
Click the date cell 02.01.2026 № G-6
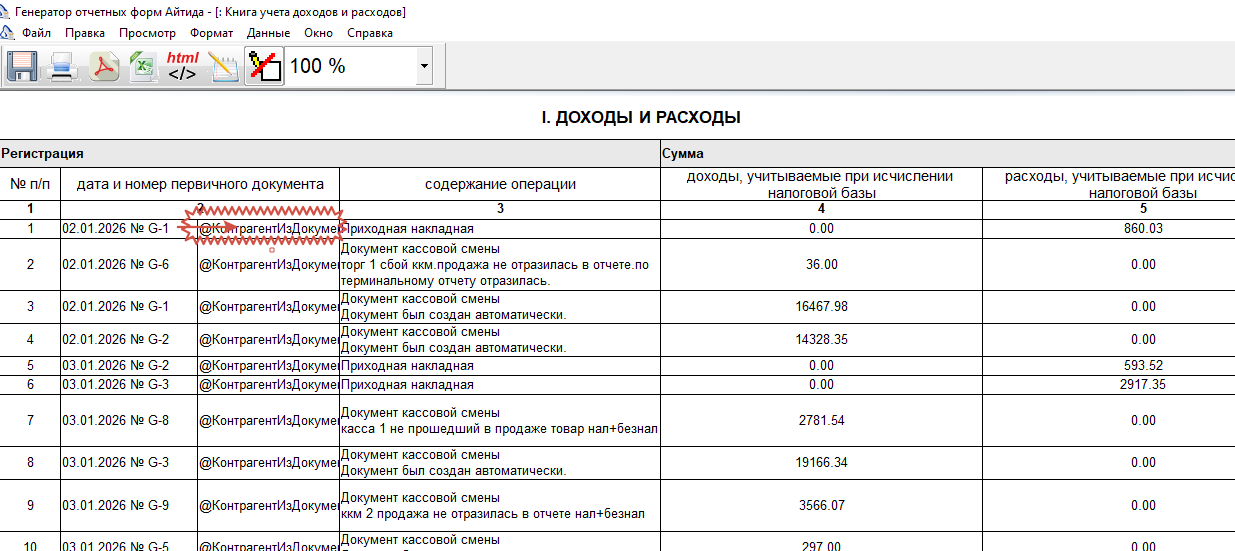129,265
